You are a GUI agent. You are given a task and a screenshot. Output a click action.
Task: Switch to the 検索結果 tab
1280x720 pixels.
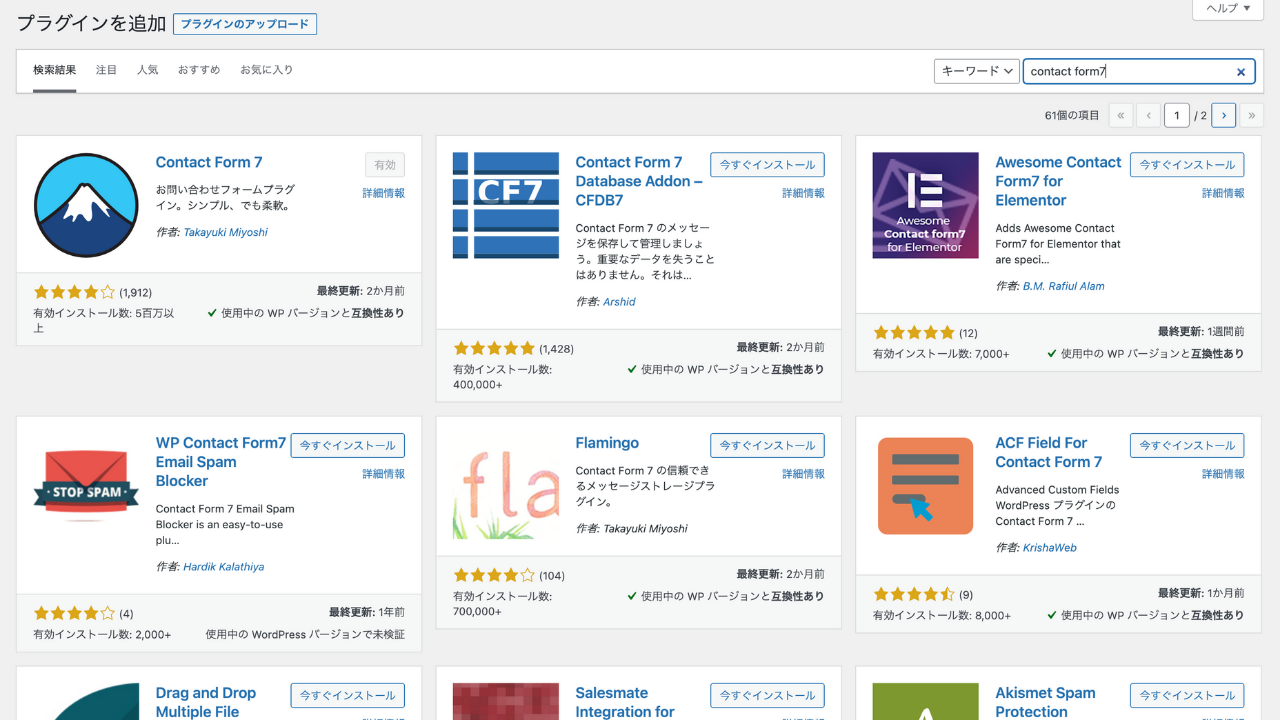[54, 70]
